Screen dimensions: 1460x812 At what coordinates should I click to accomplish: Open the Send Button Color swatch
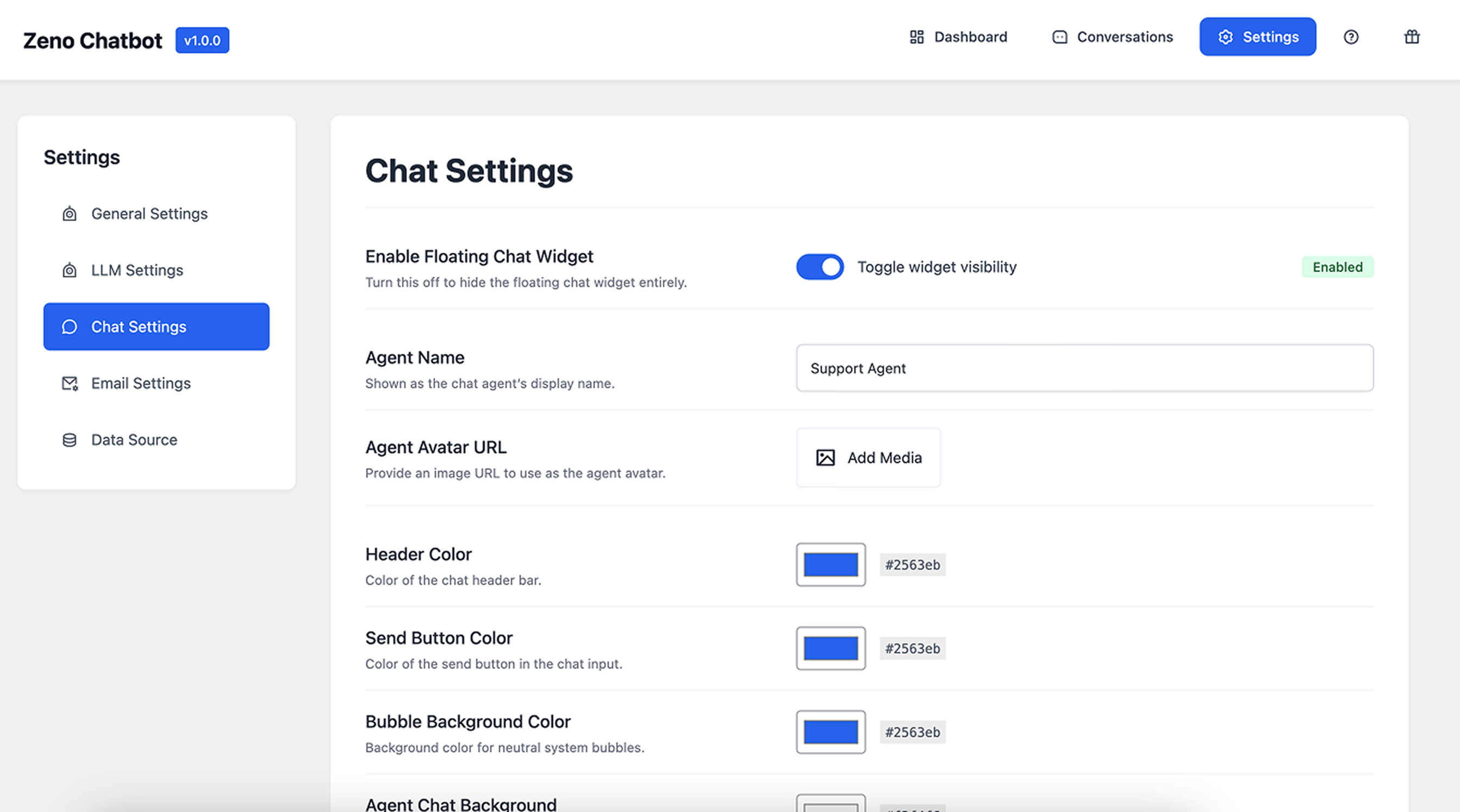click(x=831, y=649)
